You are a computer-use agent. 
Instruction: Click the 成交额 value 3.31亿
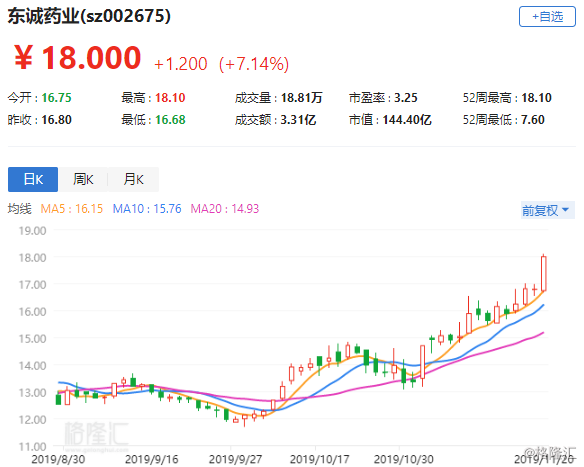tap(298, 120)
